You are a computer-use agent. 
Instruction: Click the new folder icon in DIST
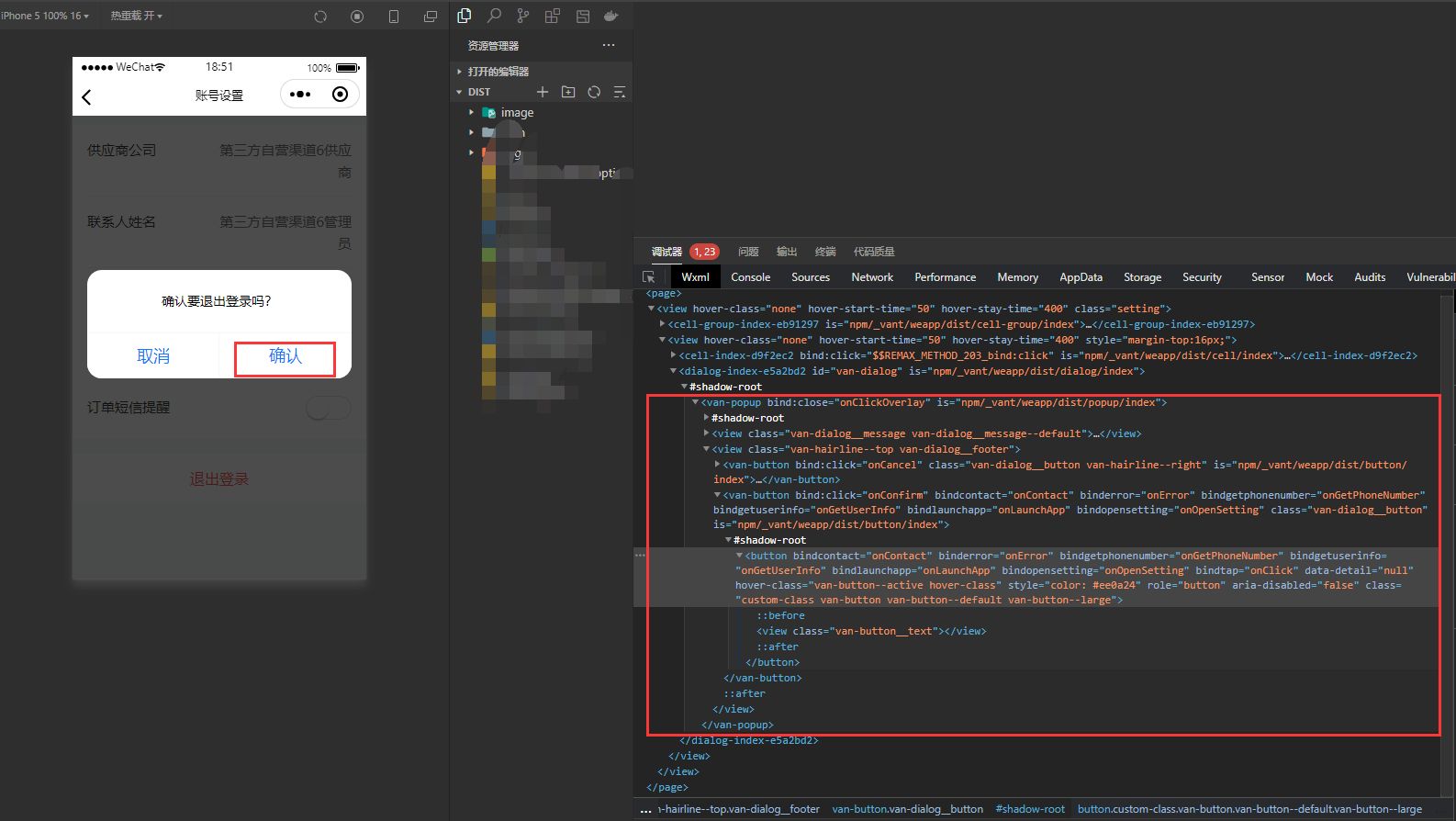point(568,92)
